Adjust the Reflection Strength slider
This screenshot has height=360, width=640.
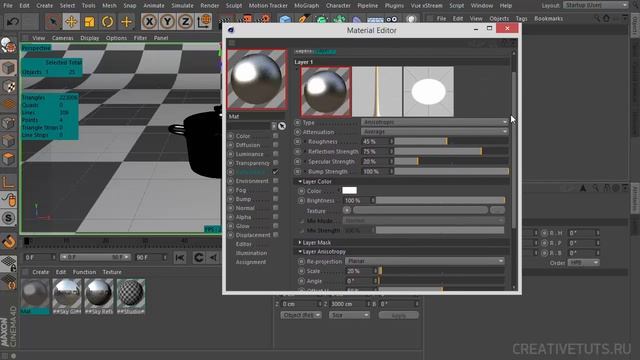[x=451, y=151]
